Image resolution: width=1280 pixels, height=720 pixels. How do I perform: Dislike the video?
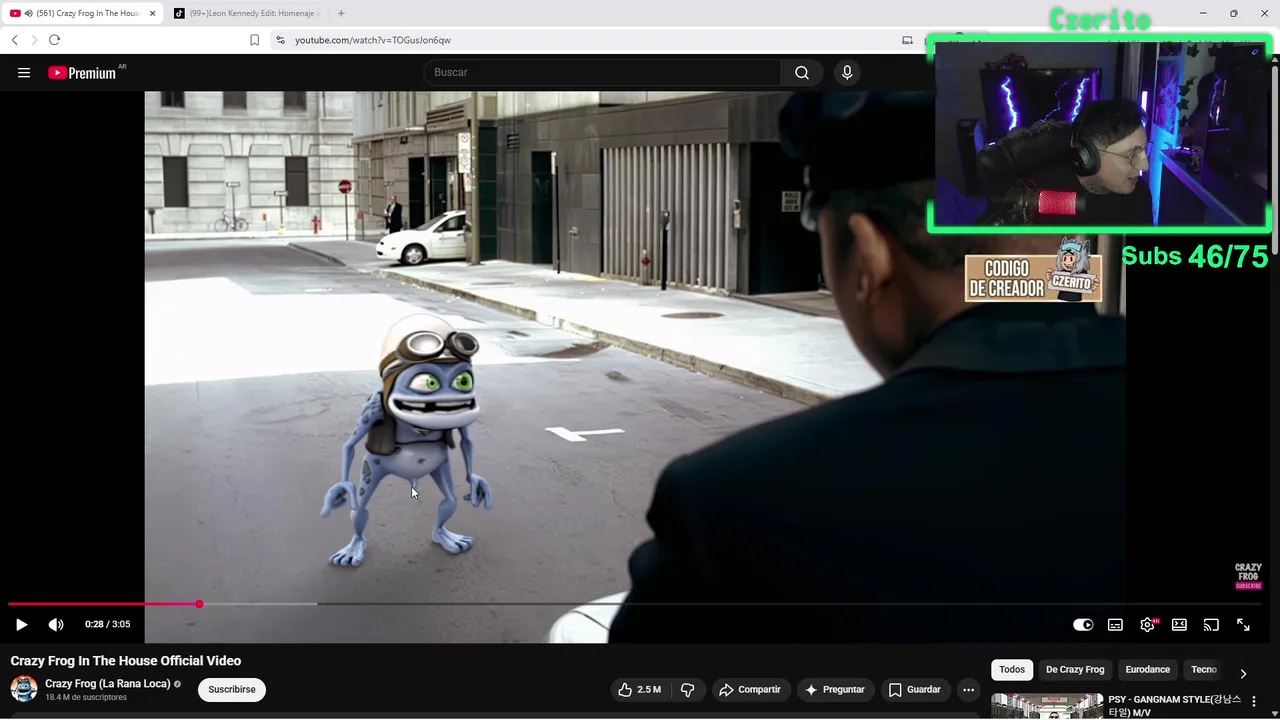(687, 689)
